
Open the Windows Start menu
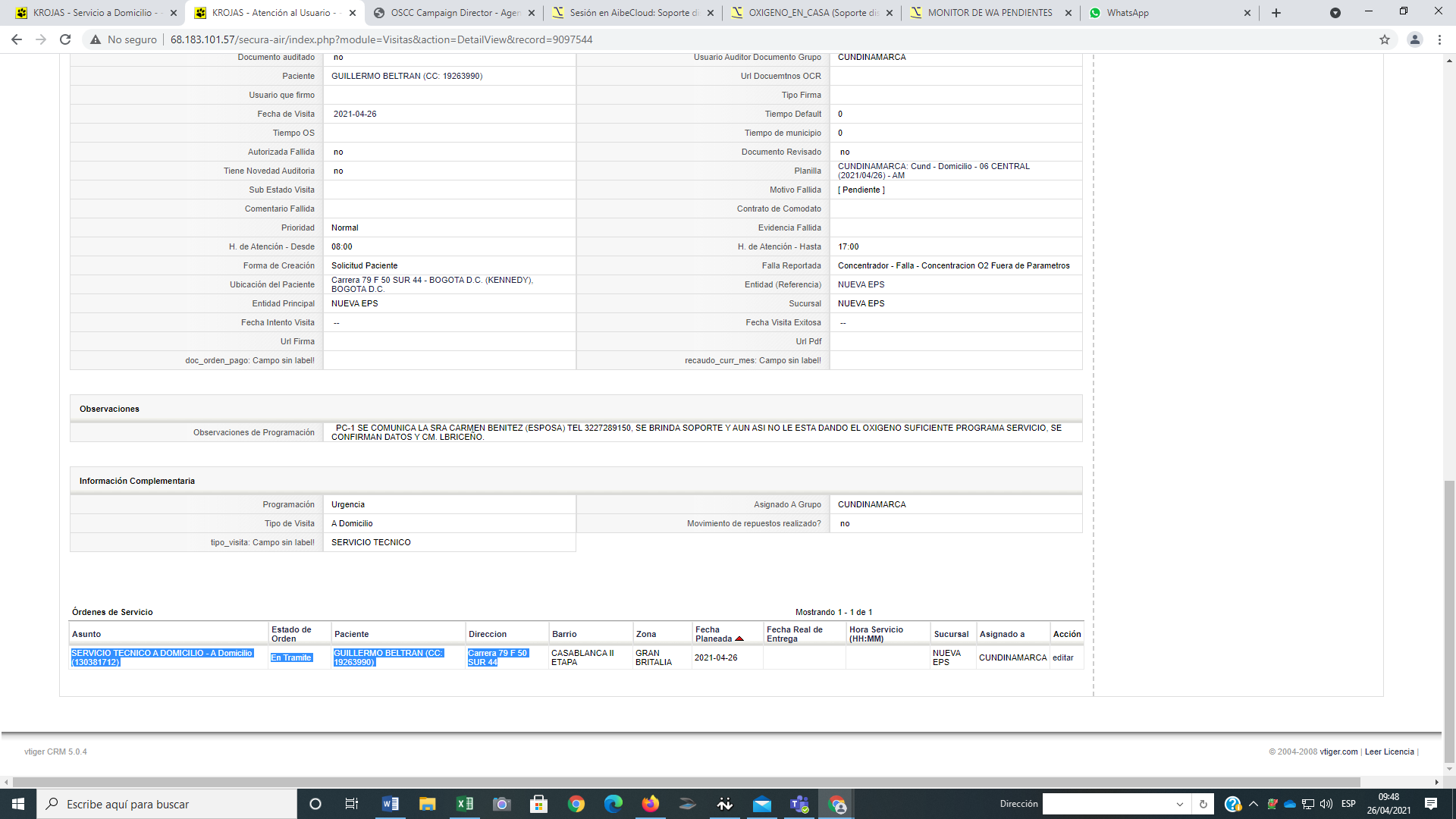18,804
